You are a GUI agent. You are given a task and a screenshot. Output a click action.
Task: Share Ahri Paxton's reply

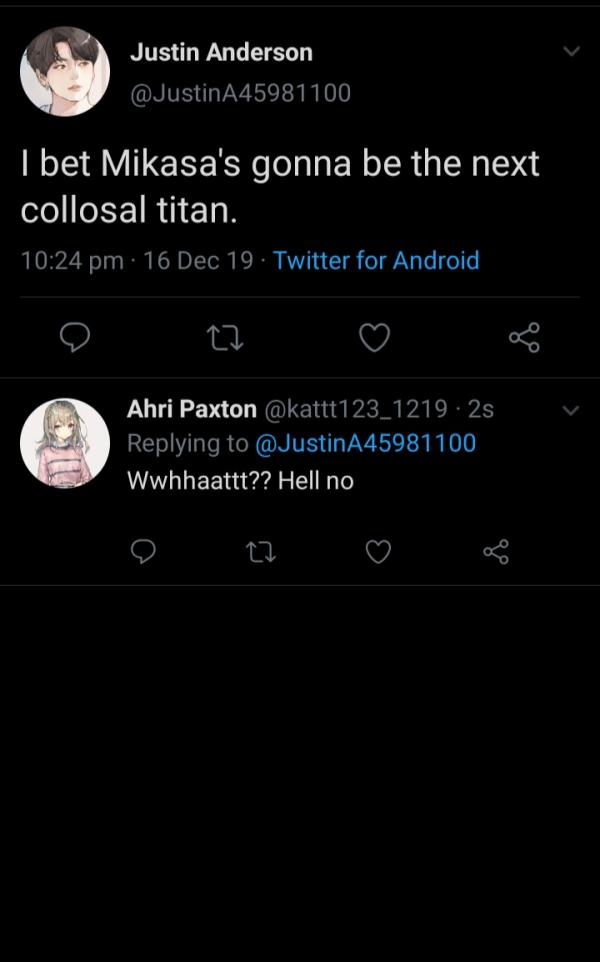pos(496,551)
